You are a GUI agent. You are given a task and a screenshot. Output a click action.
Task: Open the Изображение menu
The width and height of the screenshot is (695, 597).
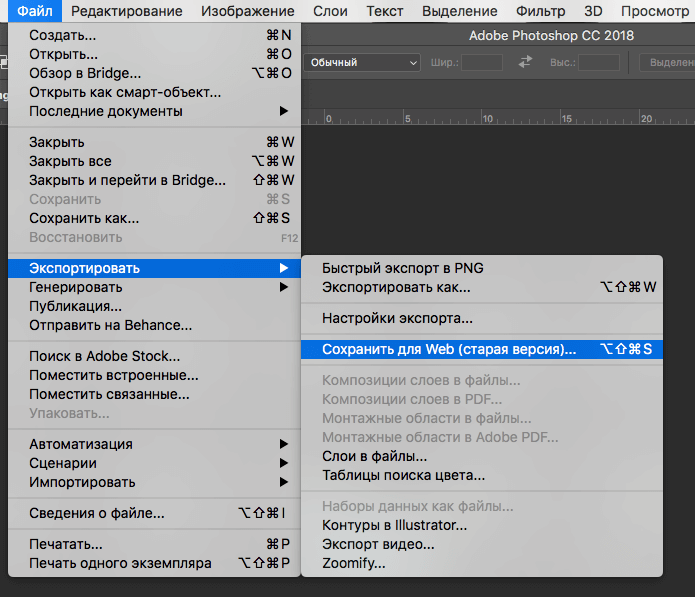pos(247,11)
